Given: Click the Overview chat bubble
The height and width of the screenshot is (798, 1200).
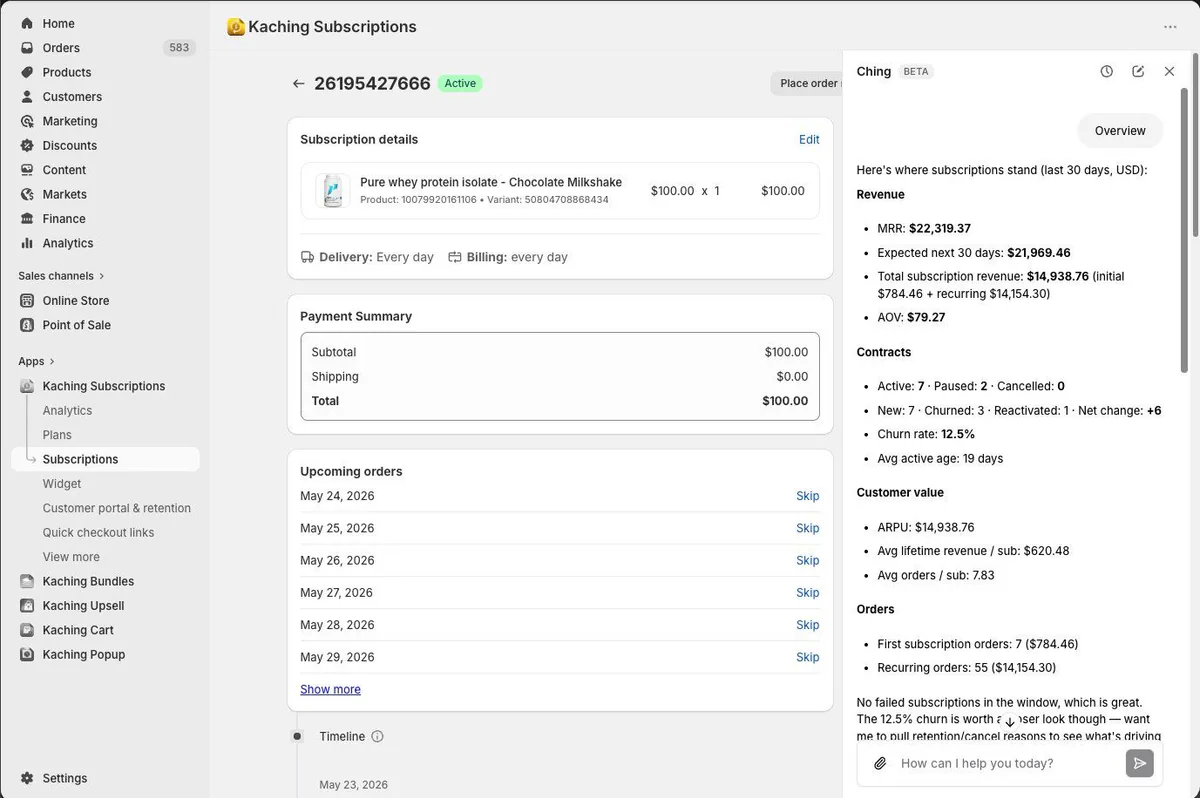Looking at the screenshot, I should (1120, 131).
